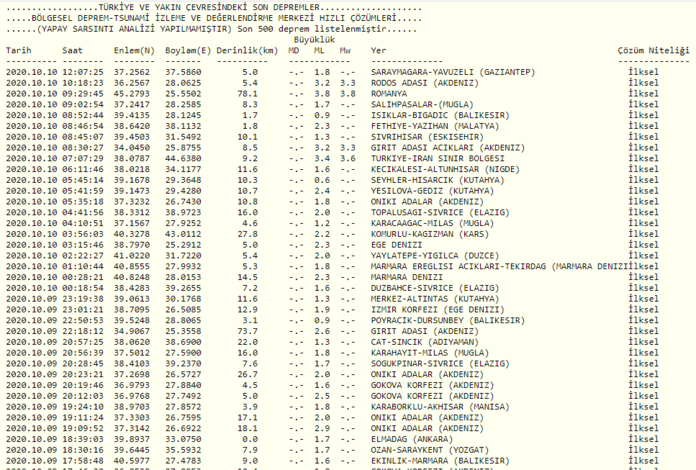Click OZAN-SARAYKENT (YOZGAT) entry
Screen dimensions: 696x470
(x=430, y=450)
